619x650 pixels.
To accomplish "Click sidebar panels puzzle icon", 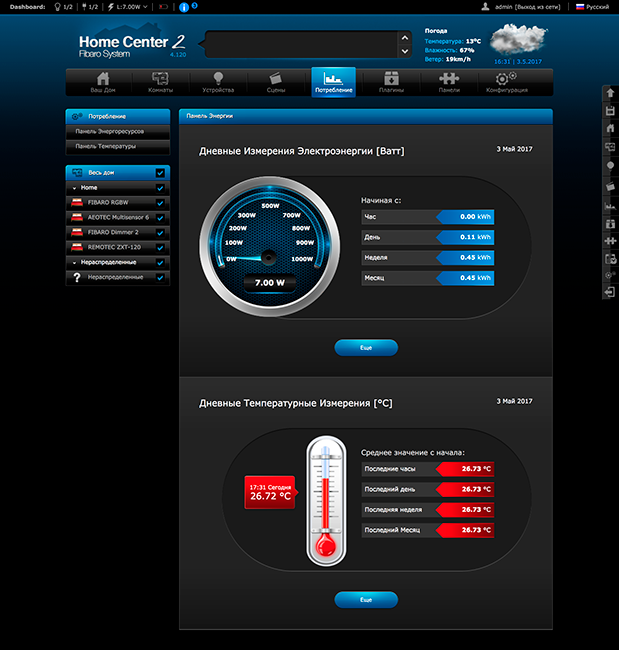I will 610,241.
